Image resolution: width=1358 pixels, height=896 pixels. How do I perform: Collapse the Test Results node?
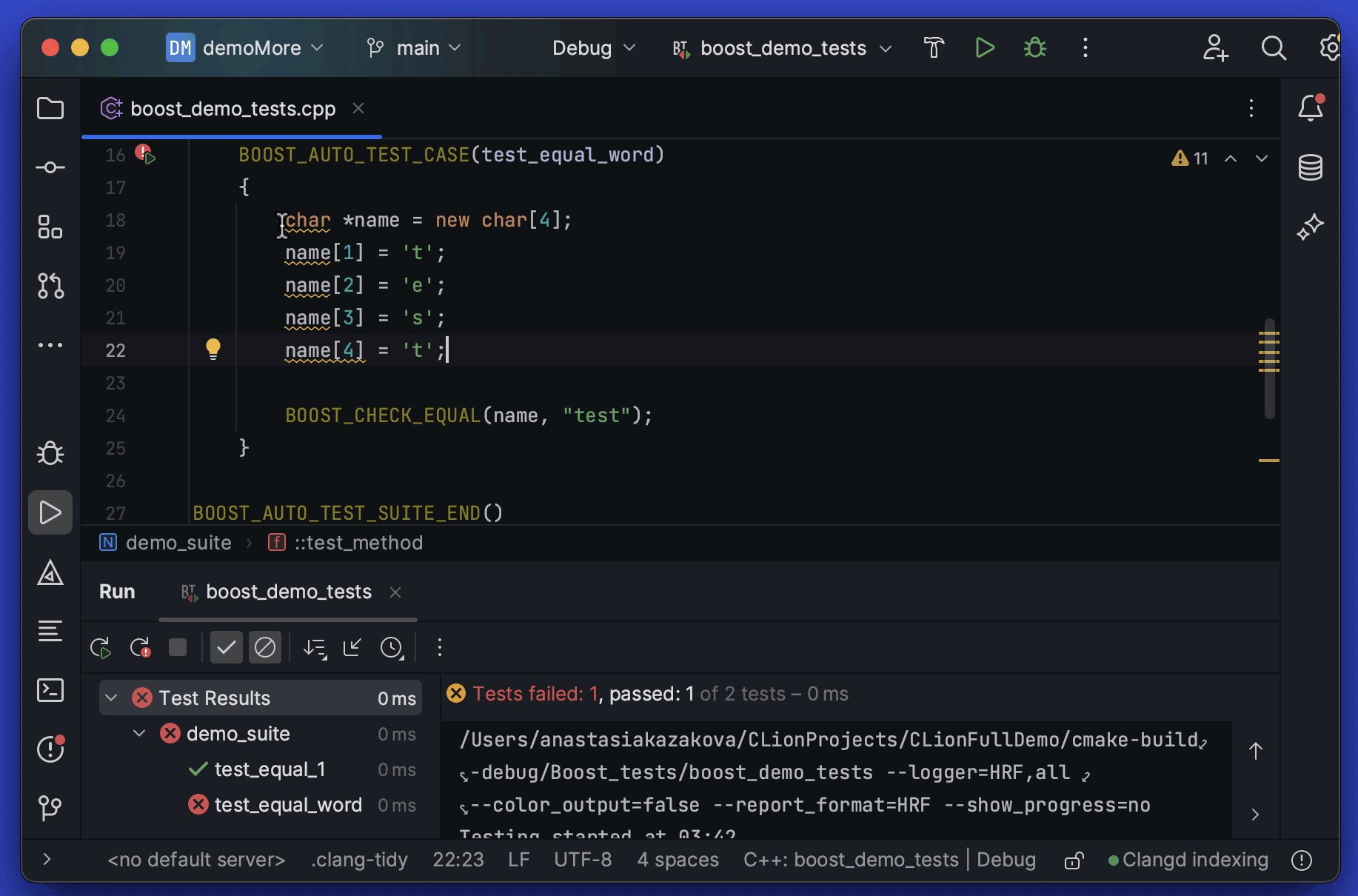[112, 698]
